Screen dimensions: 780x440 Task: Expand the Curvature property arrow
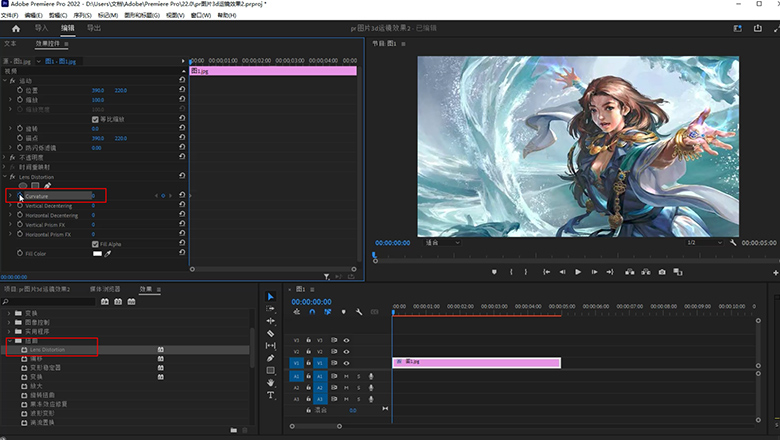[10, 196]
